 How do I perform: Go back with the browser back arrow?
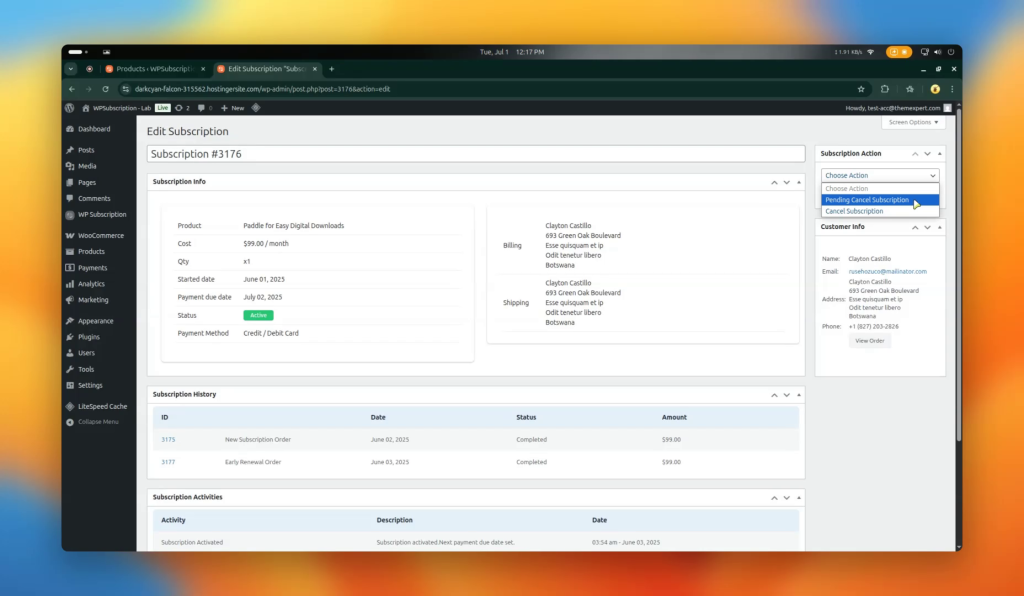(72, 89)
